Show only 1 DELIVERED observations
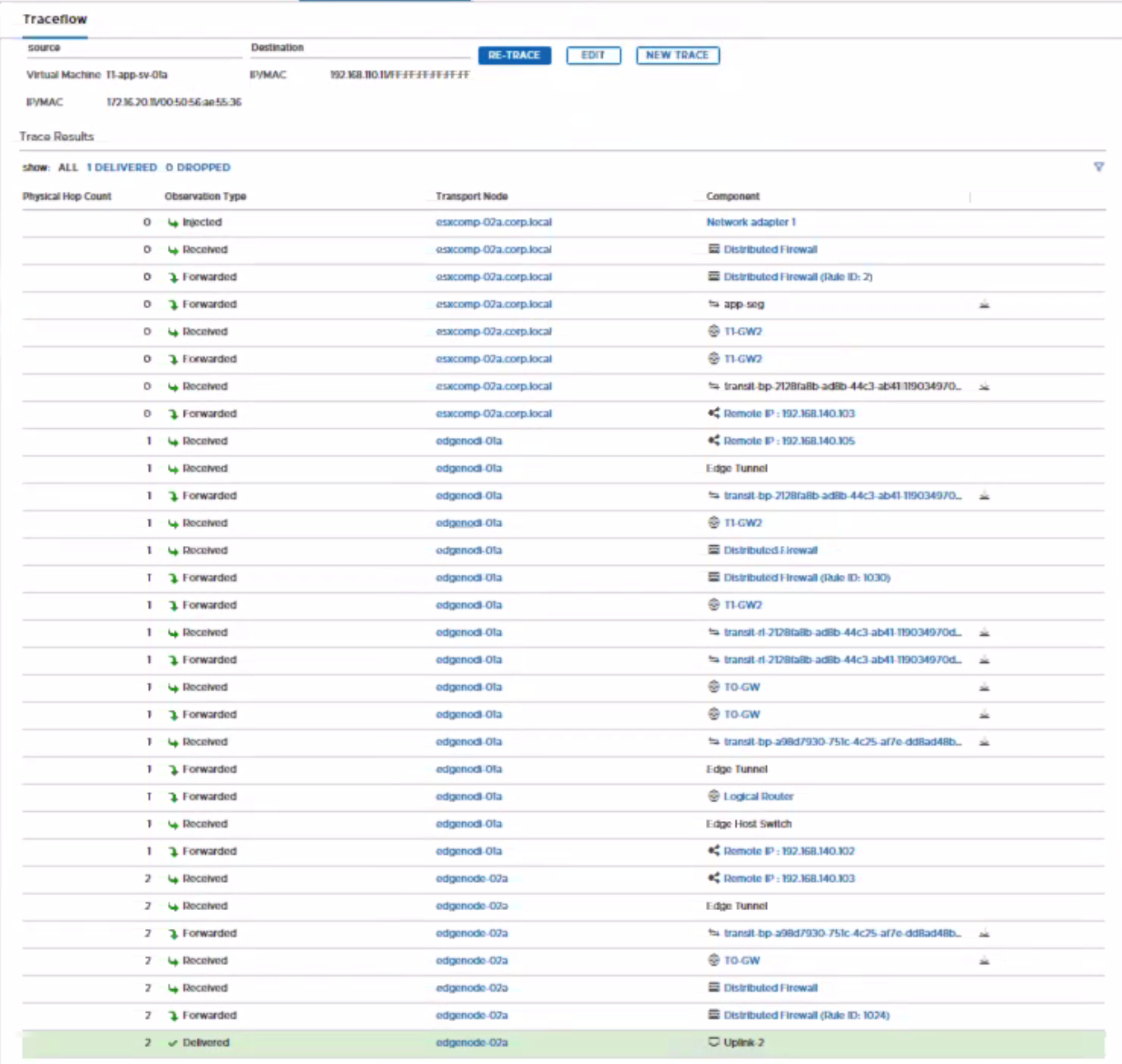 click(122, 167)
